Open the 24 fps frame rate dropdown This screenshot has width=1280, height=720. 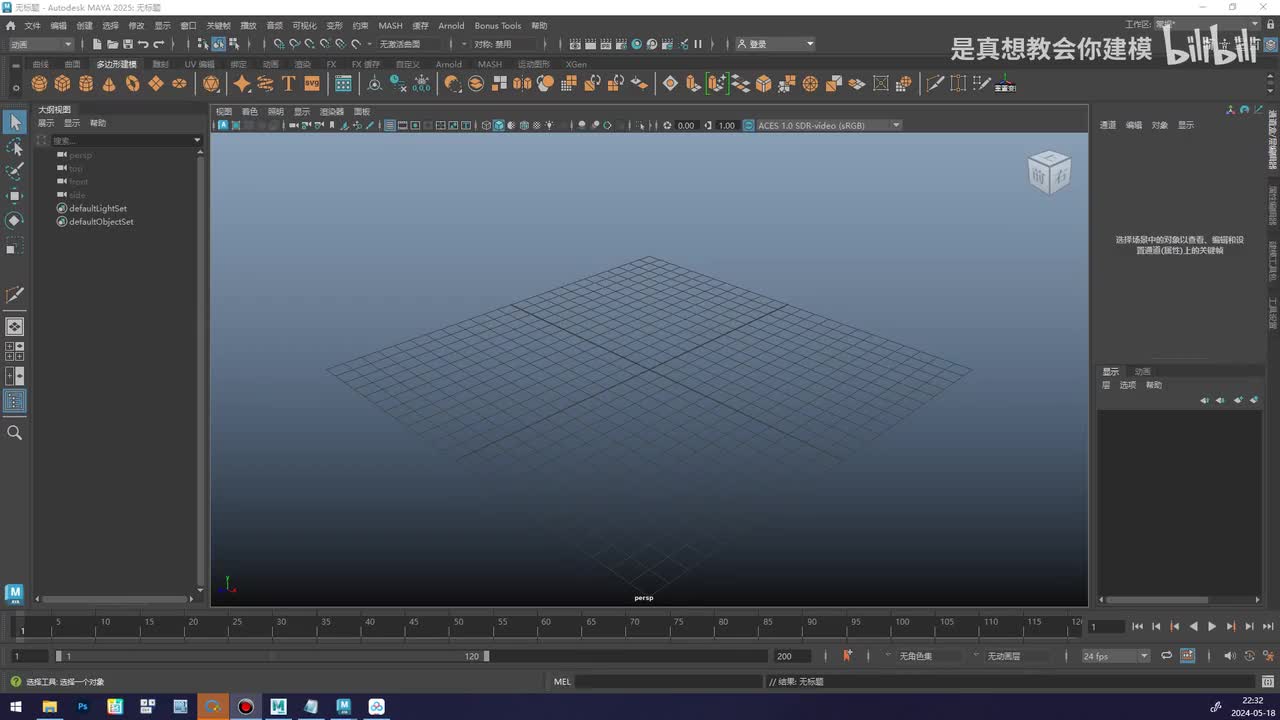point(1116,656)
